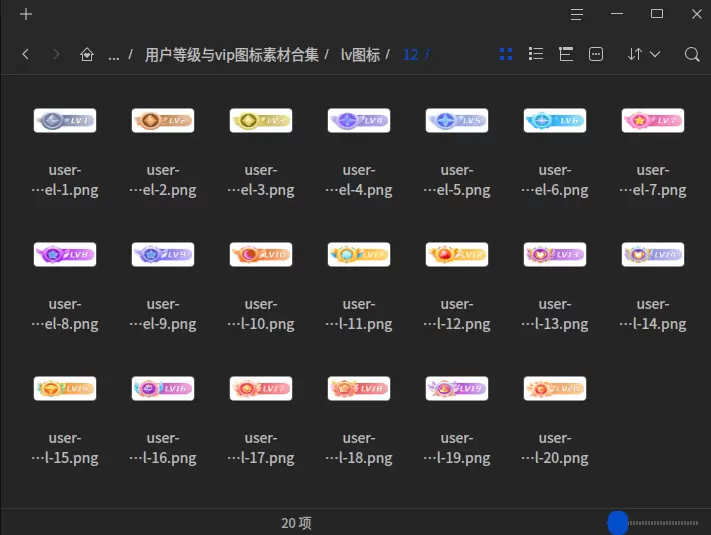
Task: Switch to icon grid view
Action: pyautogui.click(x=506, y=54)
